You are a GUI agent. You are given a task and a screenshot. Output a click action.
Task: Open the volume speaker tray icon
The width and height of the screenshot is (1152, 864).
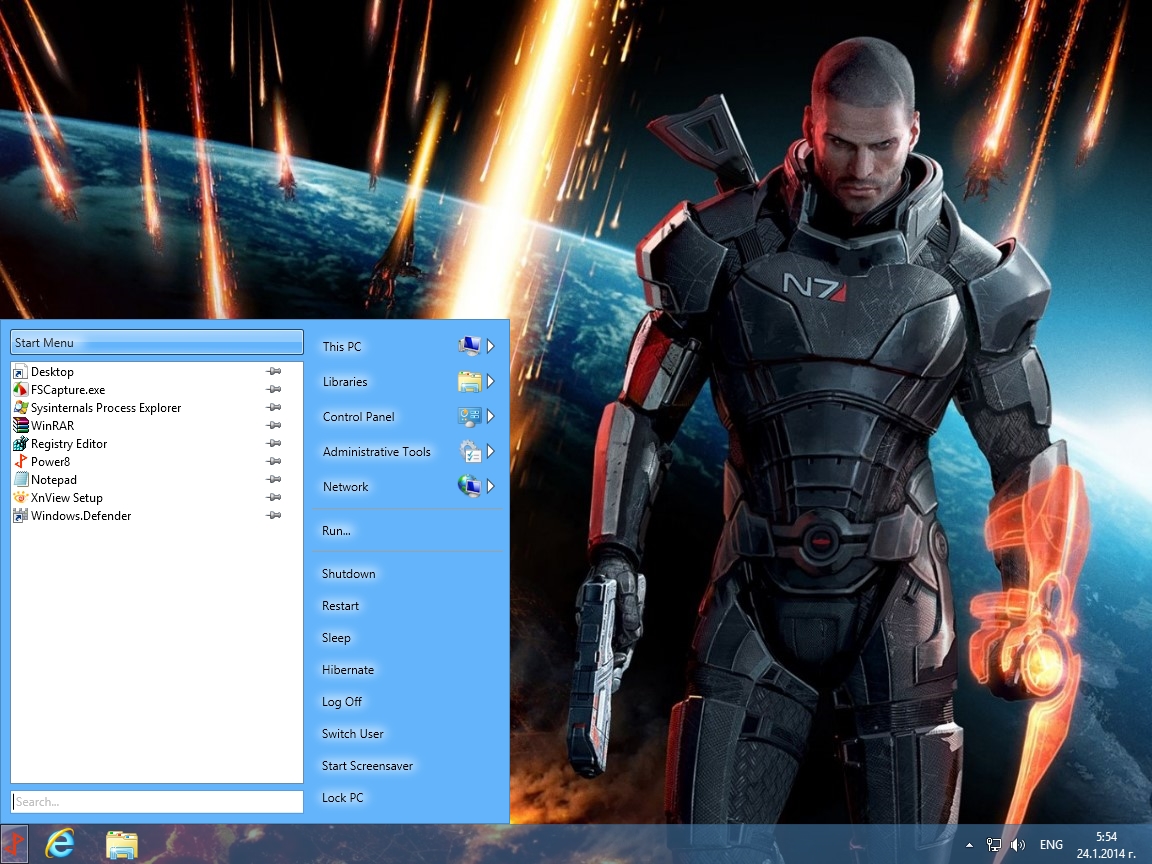click(1018, 845)
